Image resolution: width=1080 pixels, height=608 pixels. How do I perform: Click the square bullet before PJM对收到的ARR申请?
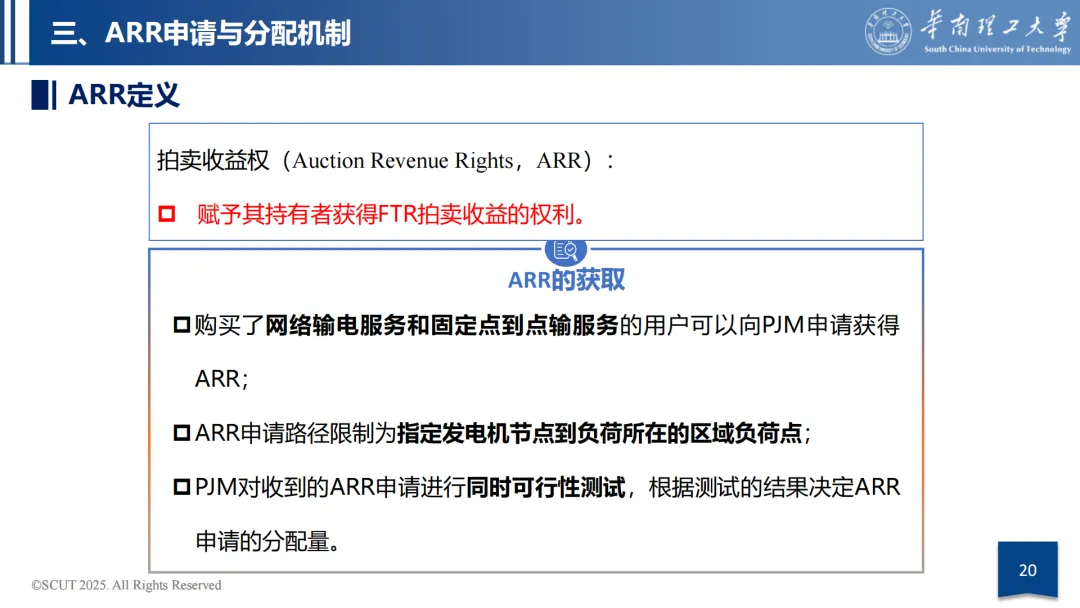coord(182,488)
